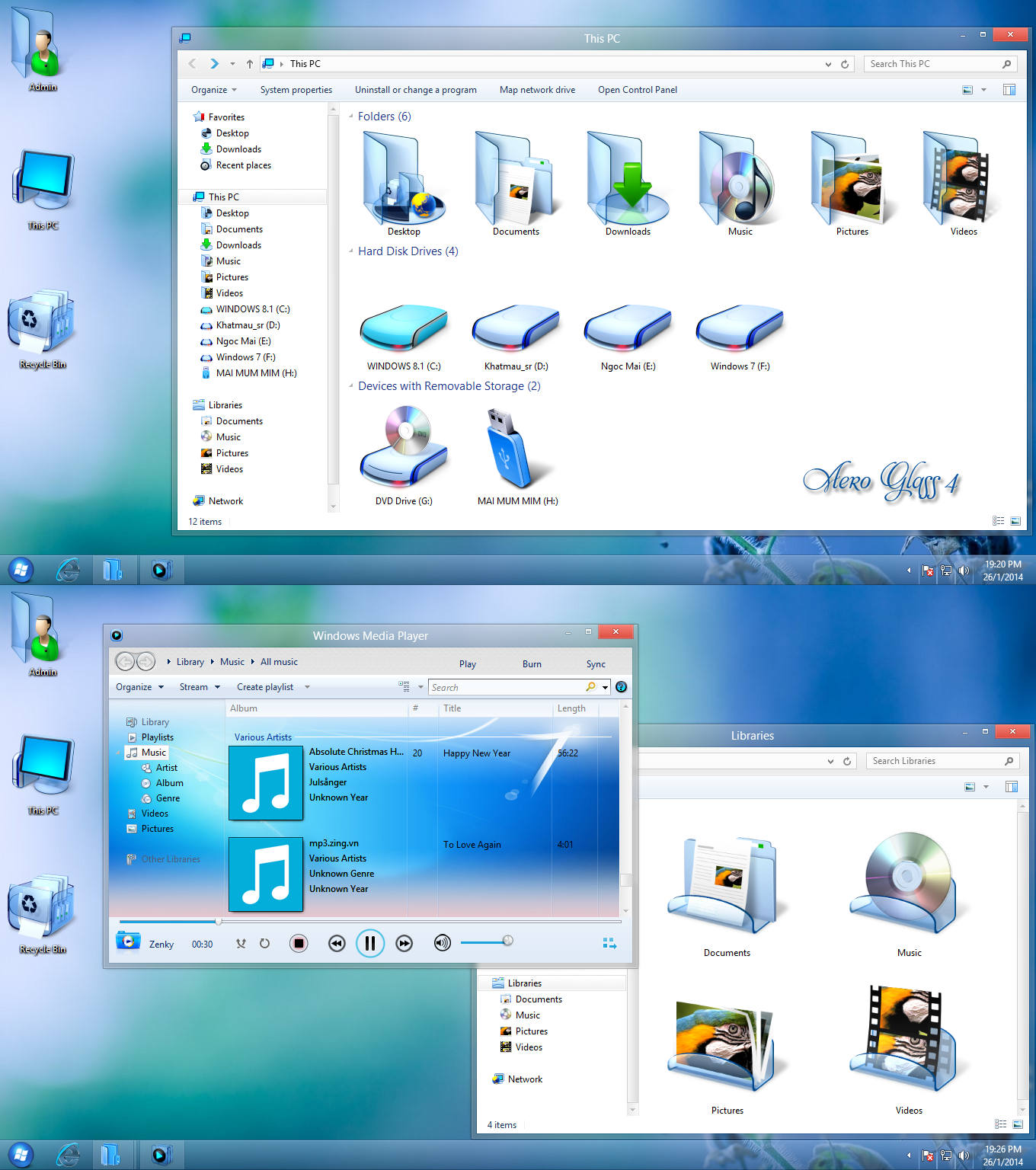
Task: Switch Media Player to Now Playing view
Action: coord(609,943)
